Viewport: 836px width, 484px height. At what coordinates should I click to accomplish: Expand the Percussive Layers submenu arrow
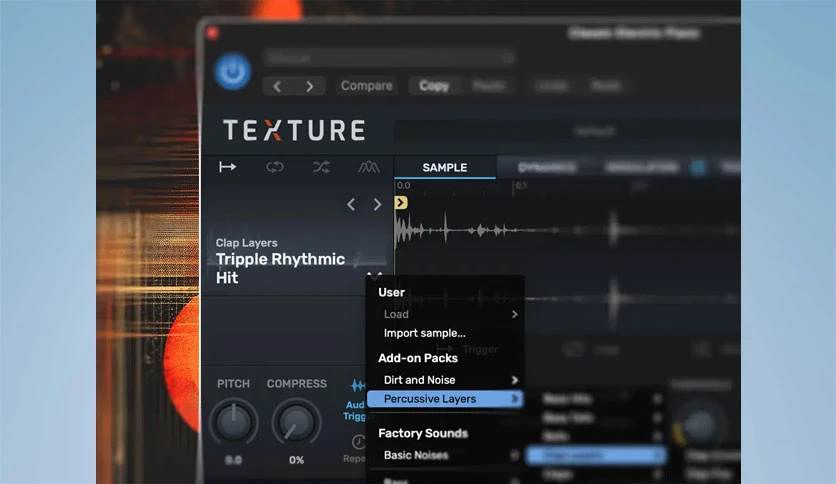tap(515, 399)
